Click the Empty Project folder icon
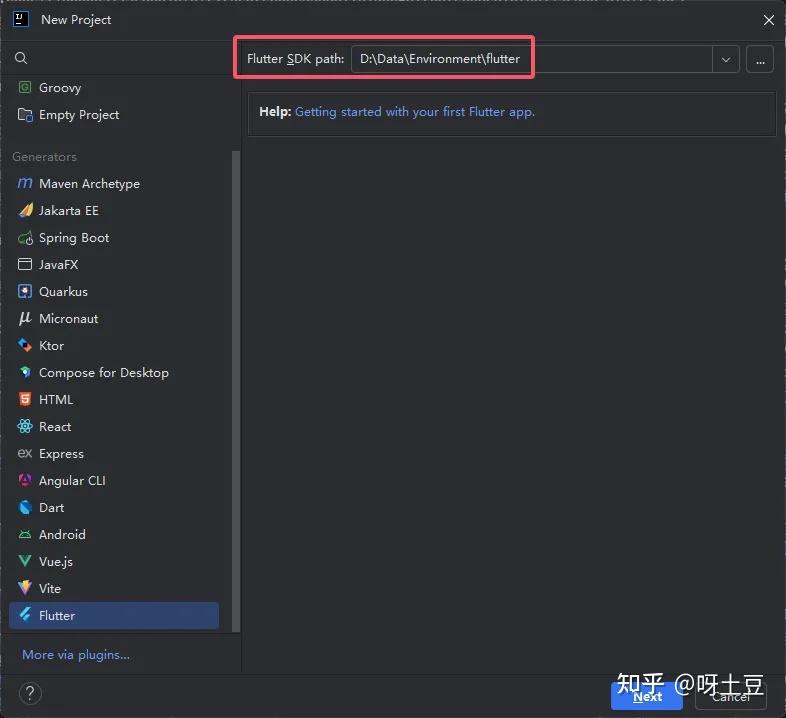This screenshot has width=786, height=718. [25, 115]
